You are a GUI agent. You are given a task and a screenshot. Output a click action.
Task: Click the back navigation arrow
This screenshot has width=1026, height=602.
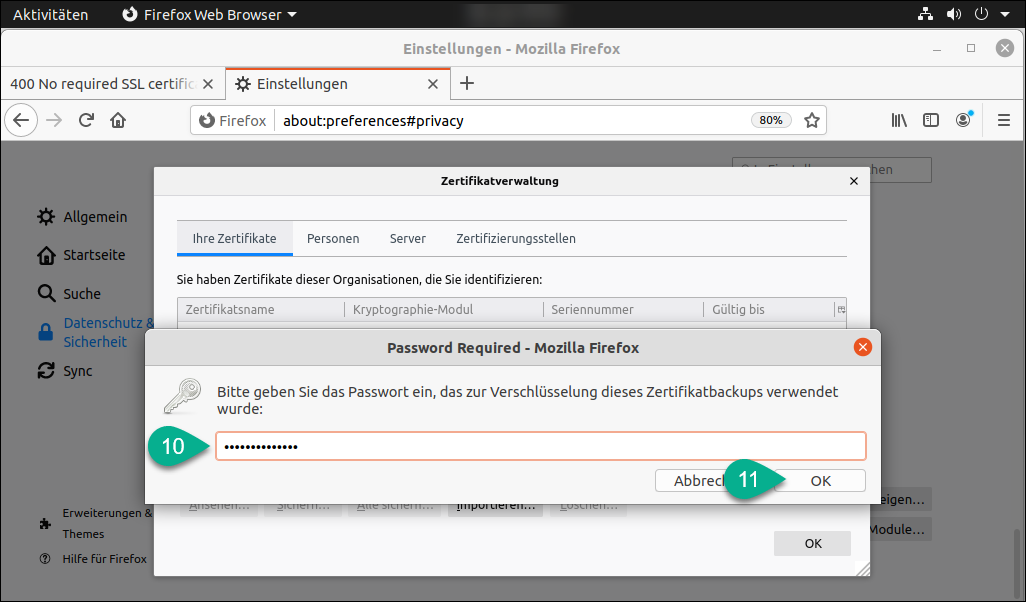click(21, 120)
